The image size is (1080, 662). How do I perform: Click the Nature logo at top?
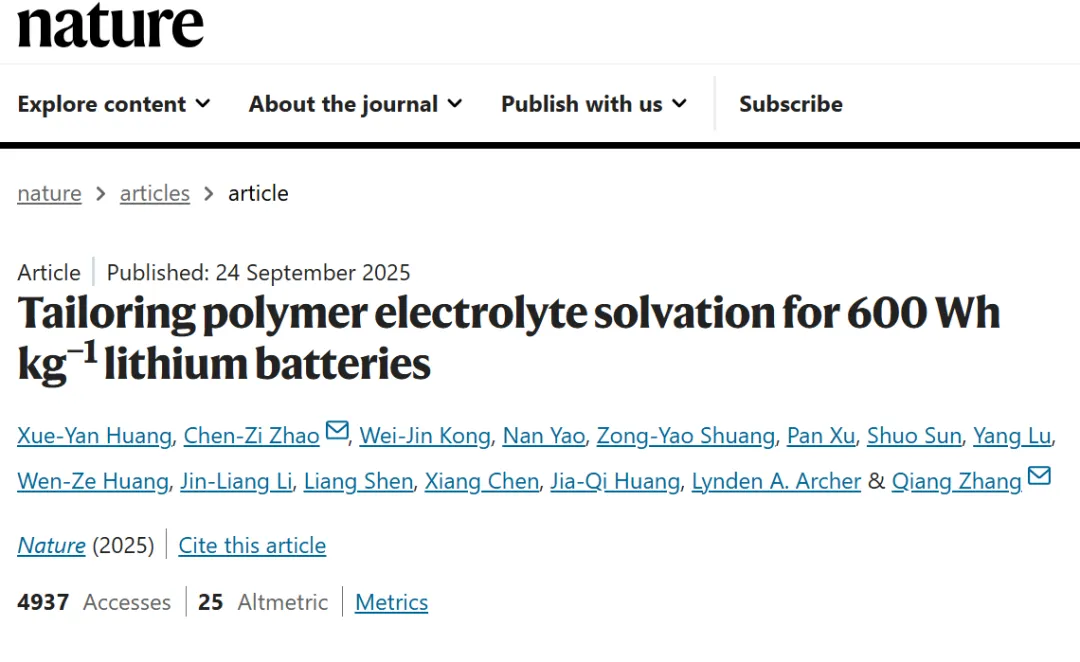tap(110, 26)
